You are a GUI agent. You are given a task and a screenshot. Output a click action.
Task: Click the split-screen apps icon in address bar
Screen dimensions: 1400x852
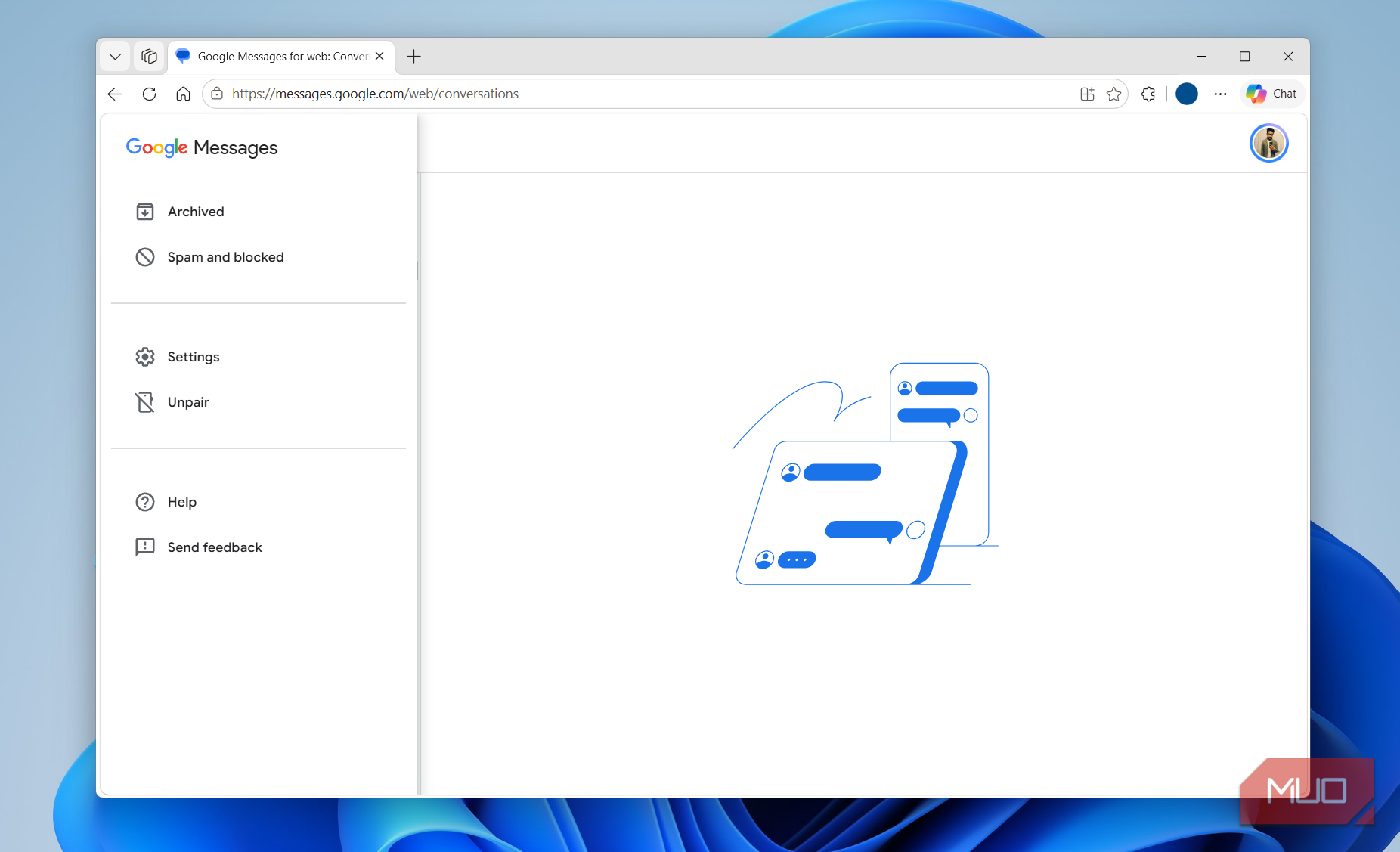coord(1087,94)
